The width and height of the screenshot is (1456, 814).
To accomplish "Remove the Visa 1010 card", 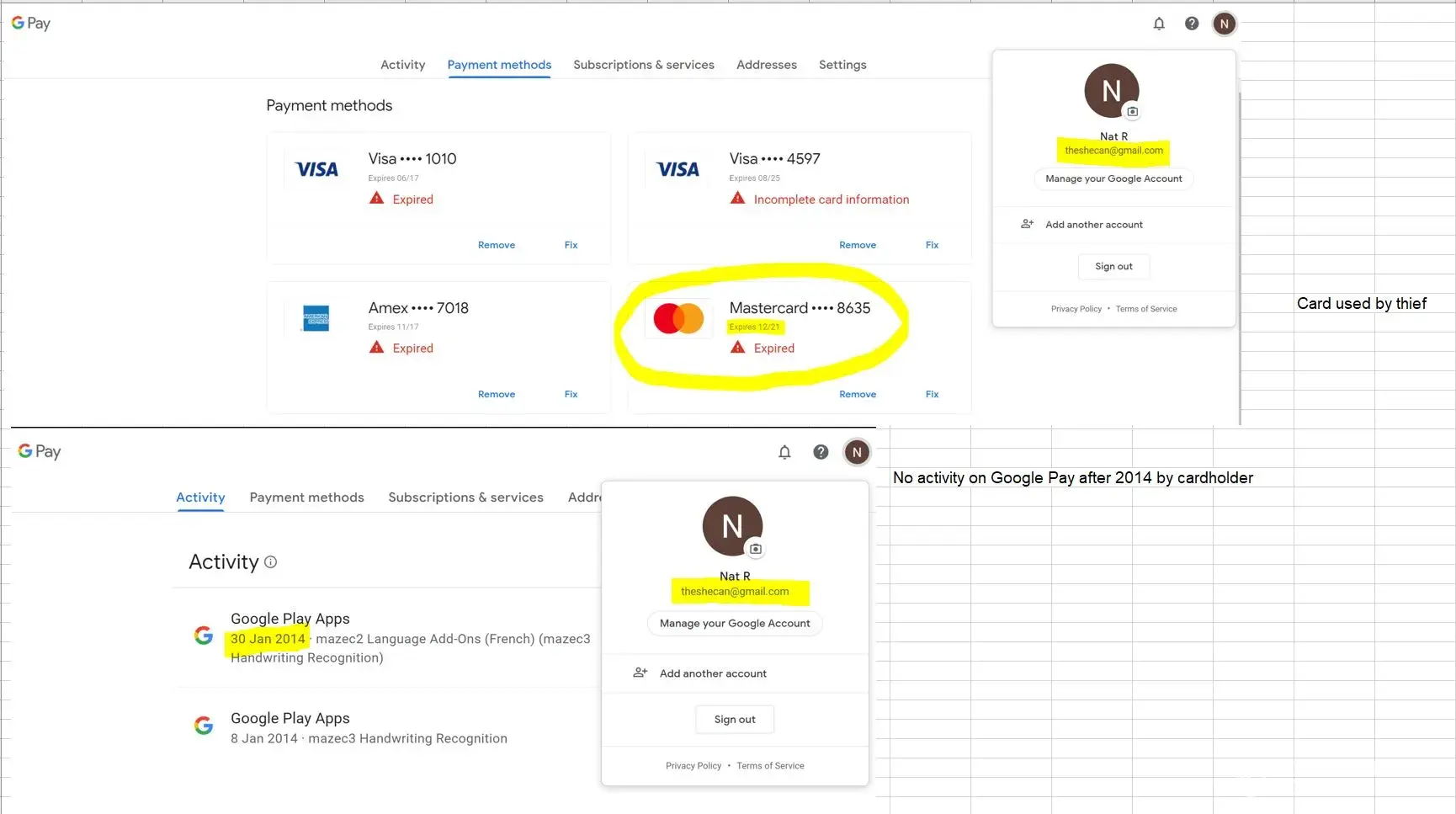I will [496, 245].
